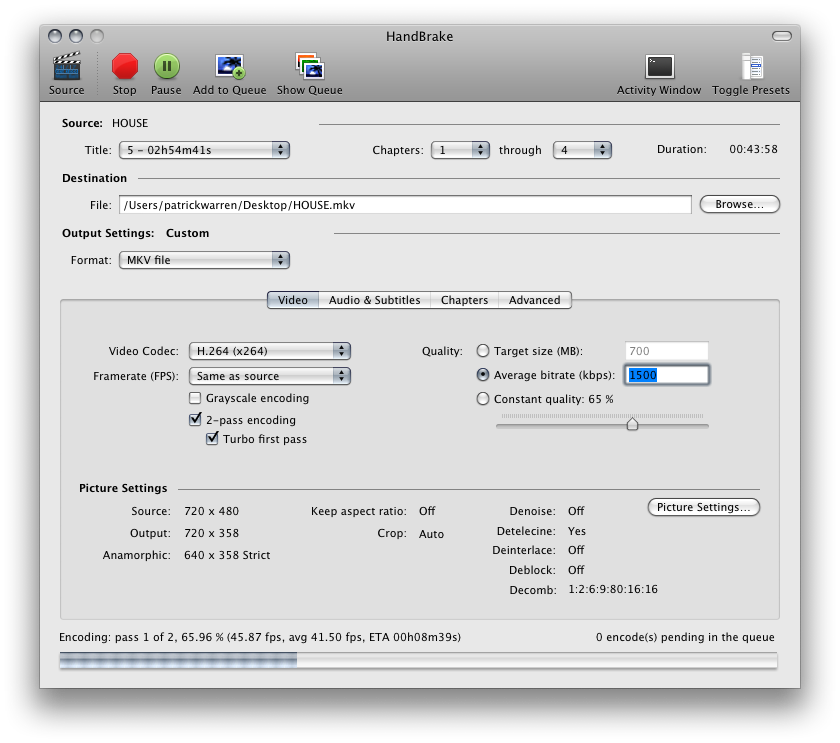Screen dimensions: 840x743
Task: Open Picture Settings... dialog
Action: click(703, 507)
